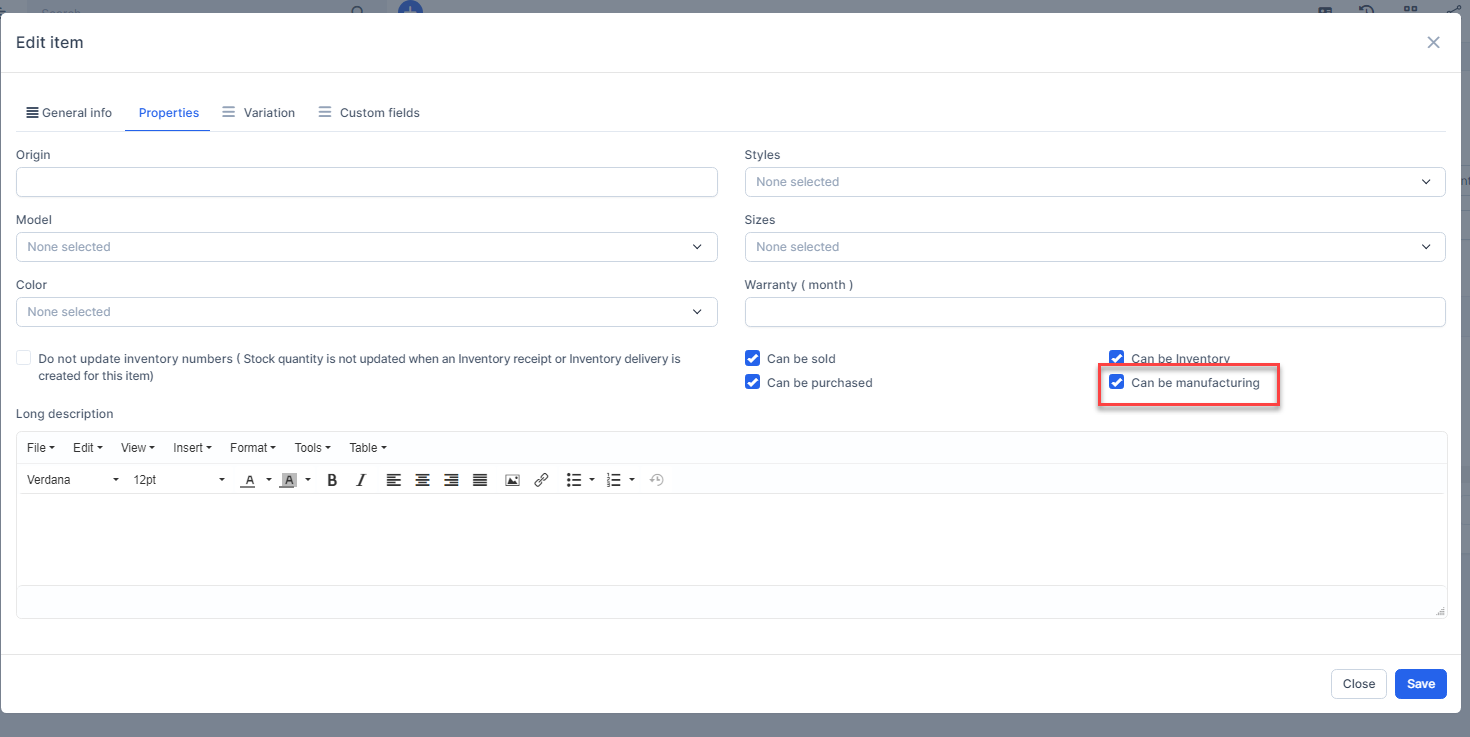This screenshot has width=1470, height=737.
Task: Expand the Styles dropdown list
Action: 1094,182
